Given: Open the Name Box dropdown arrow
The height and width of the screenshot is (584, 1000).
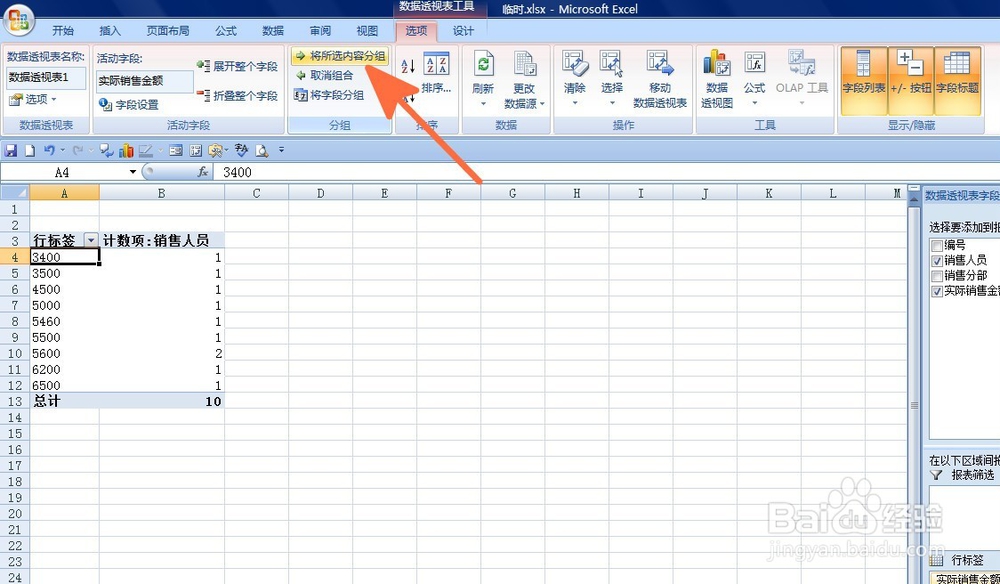Looking at the screenshot, I should (x=133, y=172).
